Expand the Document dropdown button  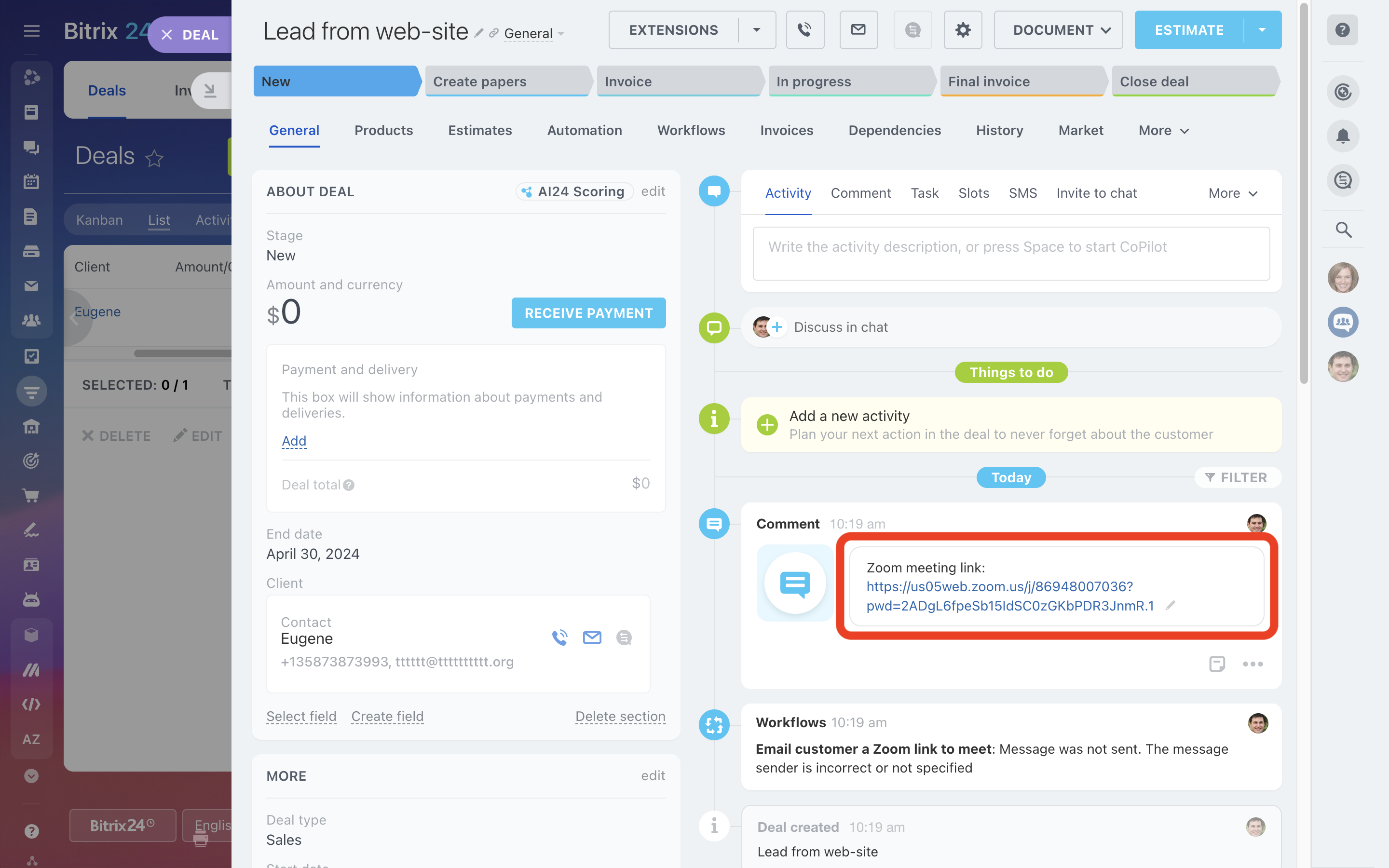1058,30
